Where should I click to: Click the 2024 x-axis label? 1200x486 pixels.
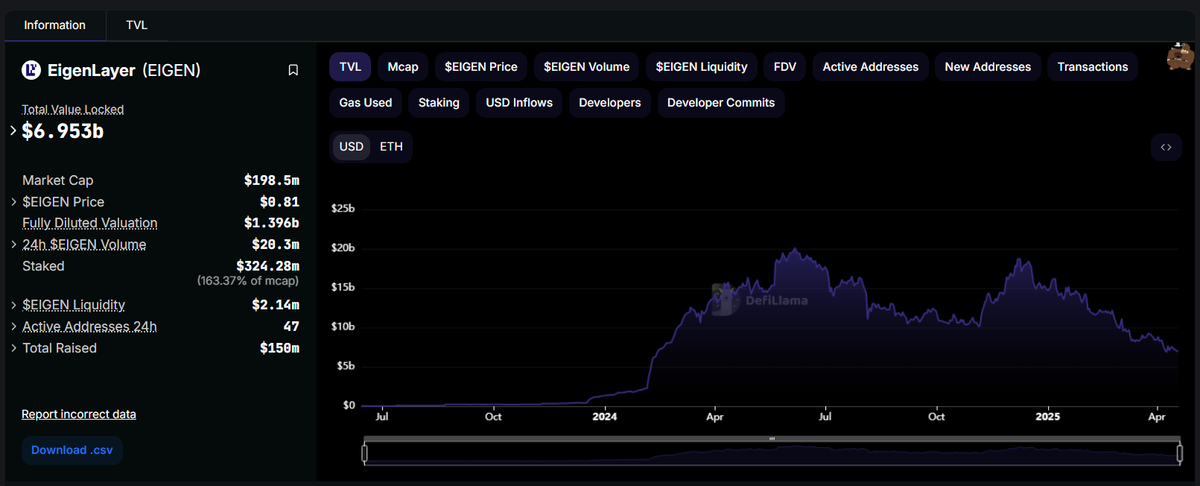click(603, 416)
